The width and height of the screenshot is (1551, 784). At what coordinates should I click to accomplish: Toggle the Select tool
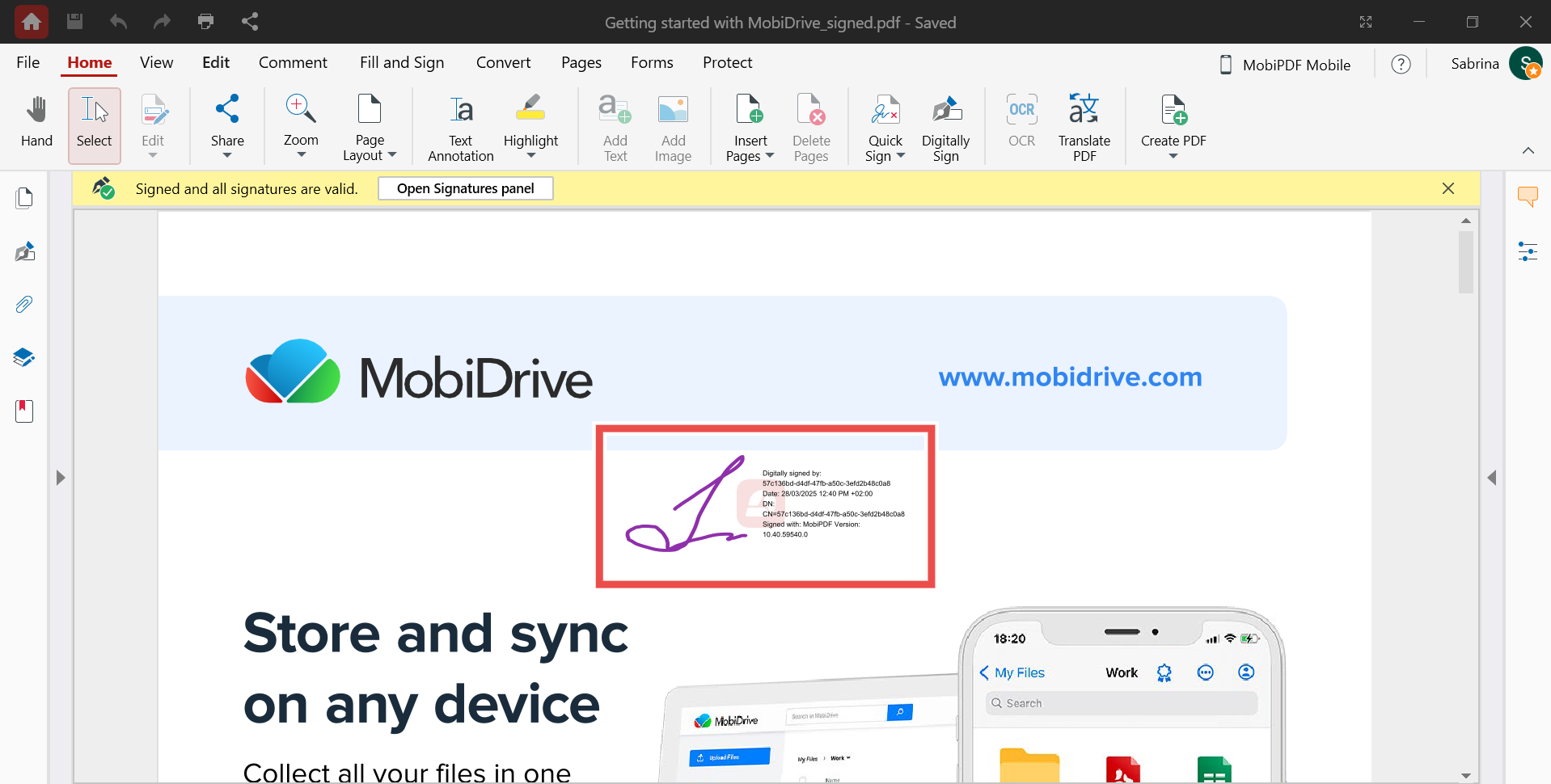coord(95,126)
